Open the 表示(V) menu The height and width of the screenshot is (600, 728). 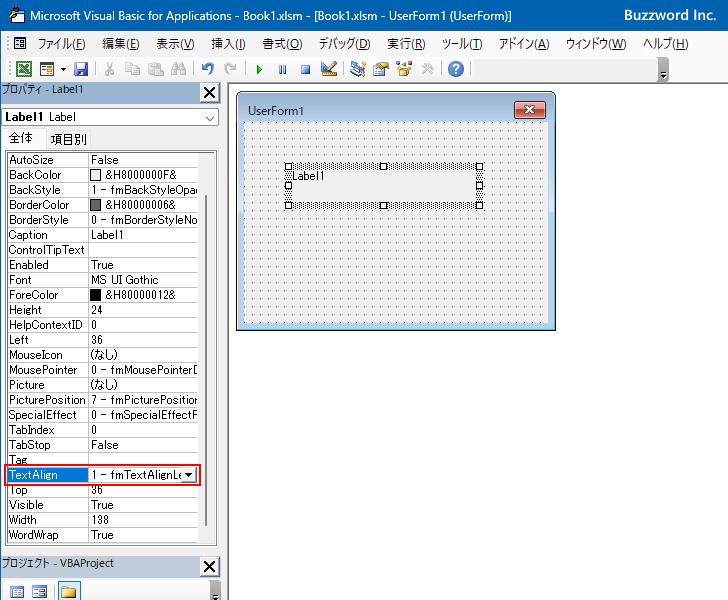click(175, 44)
